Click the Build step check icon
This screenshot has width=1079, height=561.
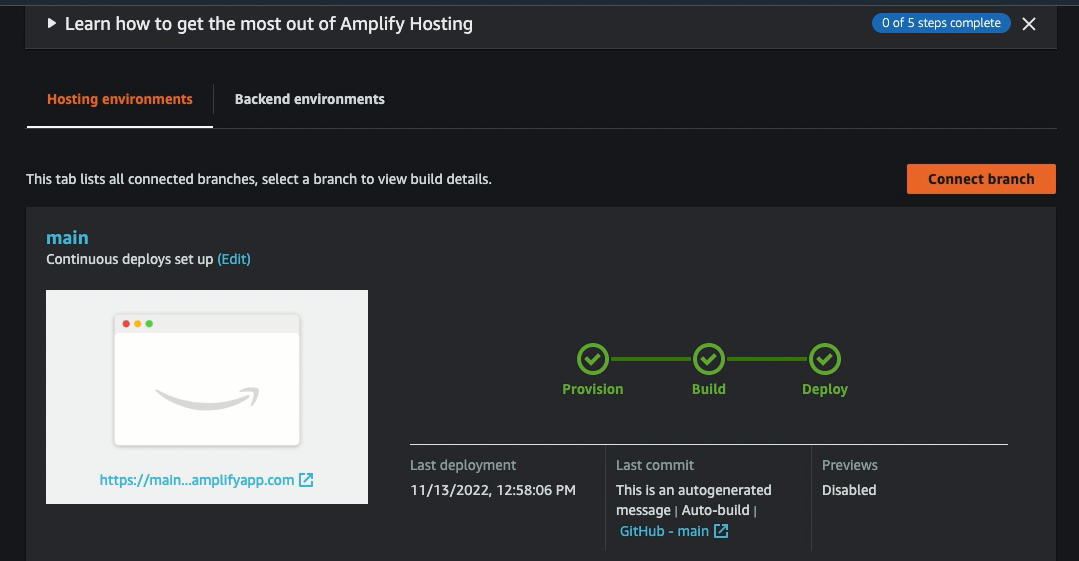709,359
